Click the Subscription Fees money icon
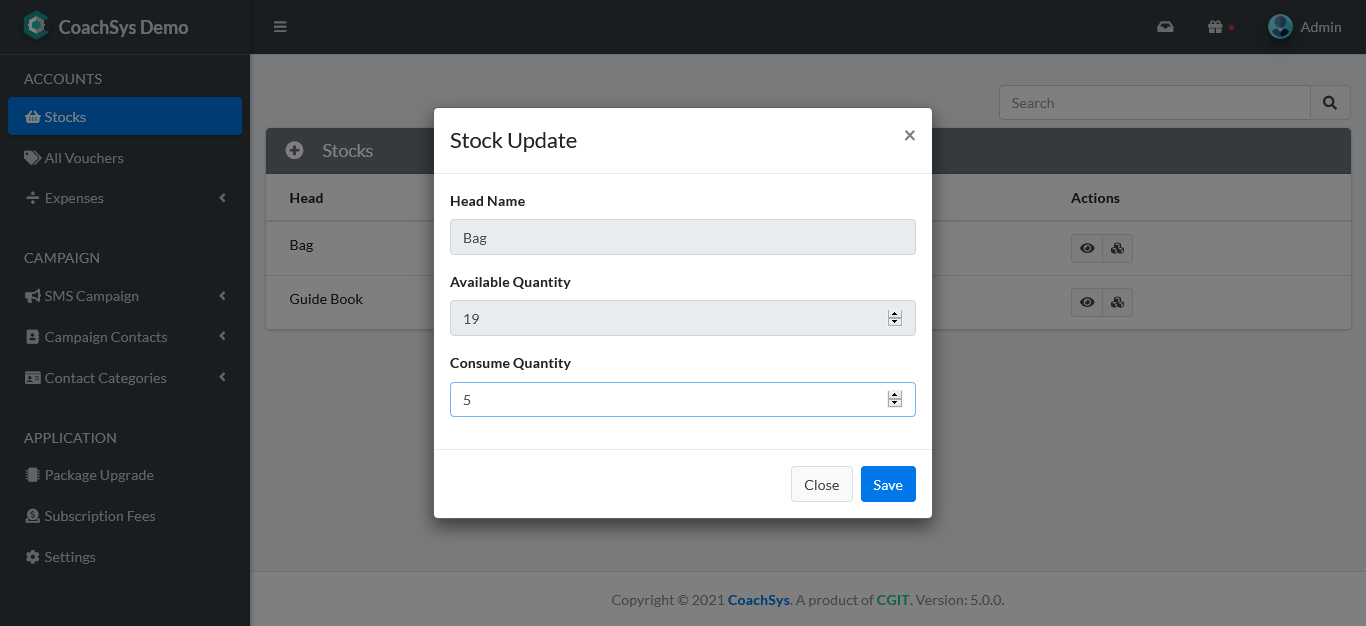The height and width of the screenshot is (626, 1366). click(x=32, y=516)
